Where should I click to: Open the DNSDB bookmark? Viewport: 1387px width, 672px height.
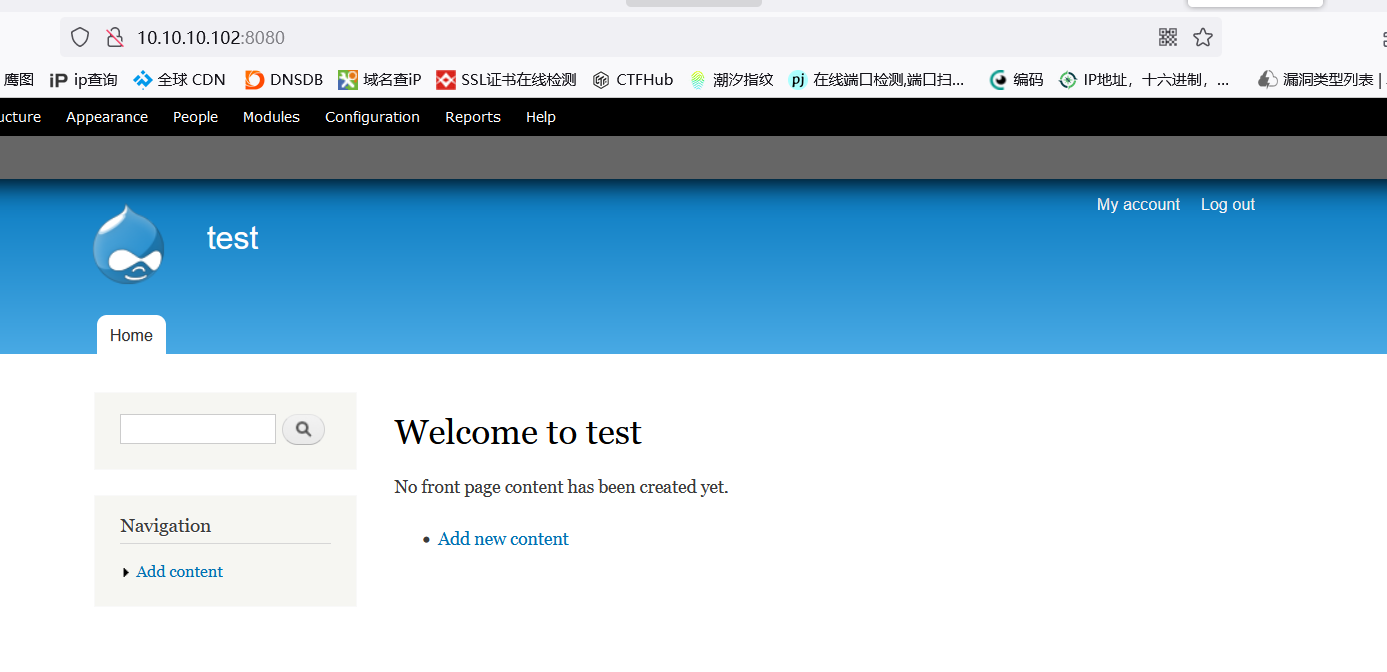pos(283,79)
